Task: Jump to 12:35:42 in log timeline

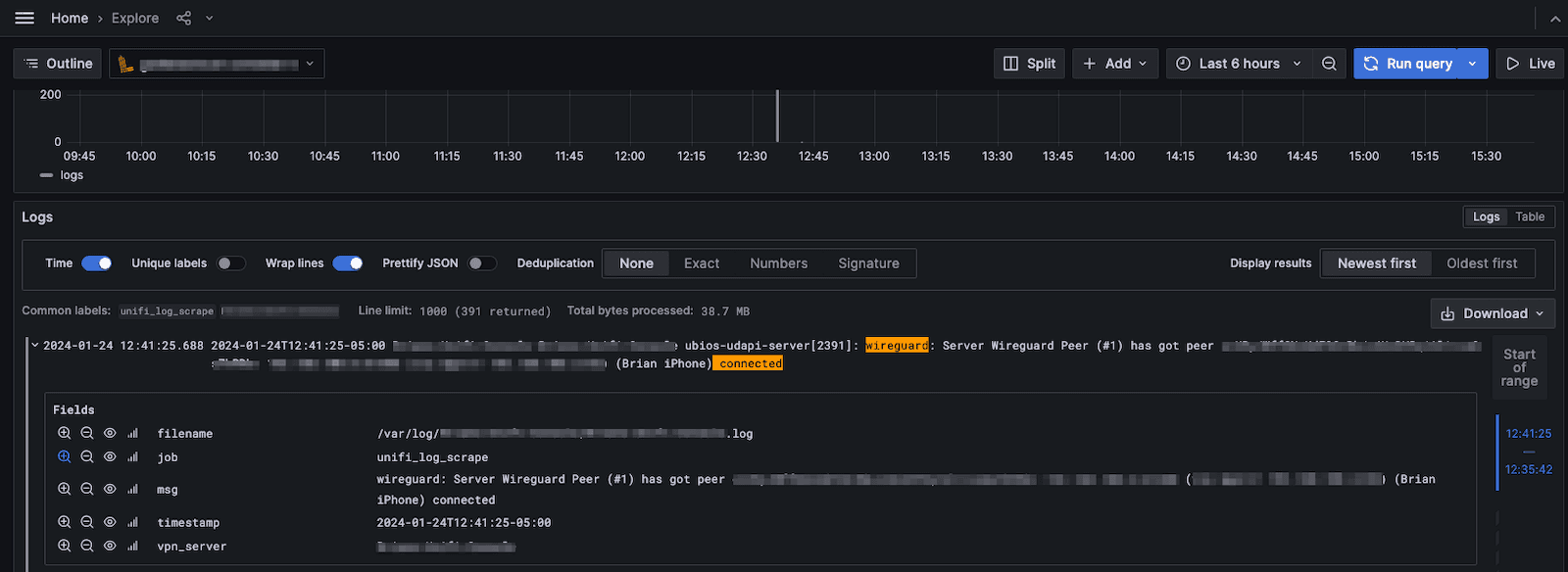Action: (1529, 469)
